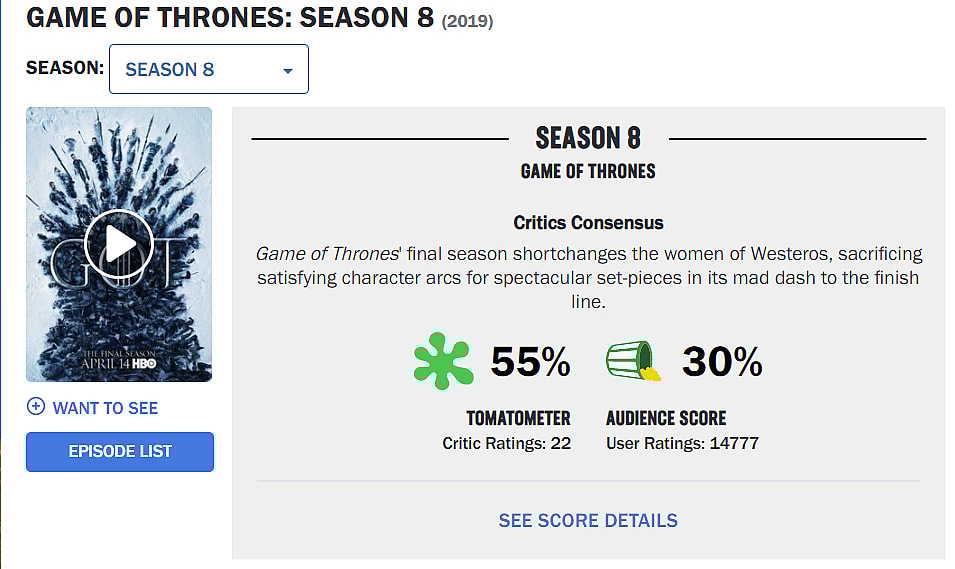Click the WANT TO SEE link text
The height and width of the screenshot is (569, 955).
(105, 408)
